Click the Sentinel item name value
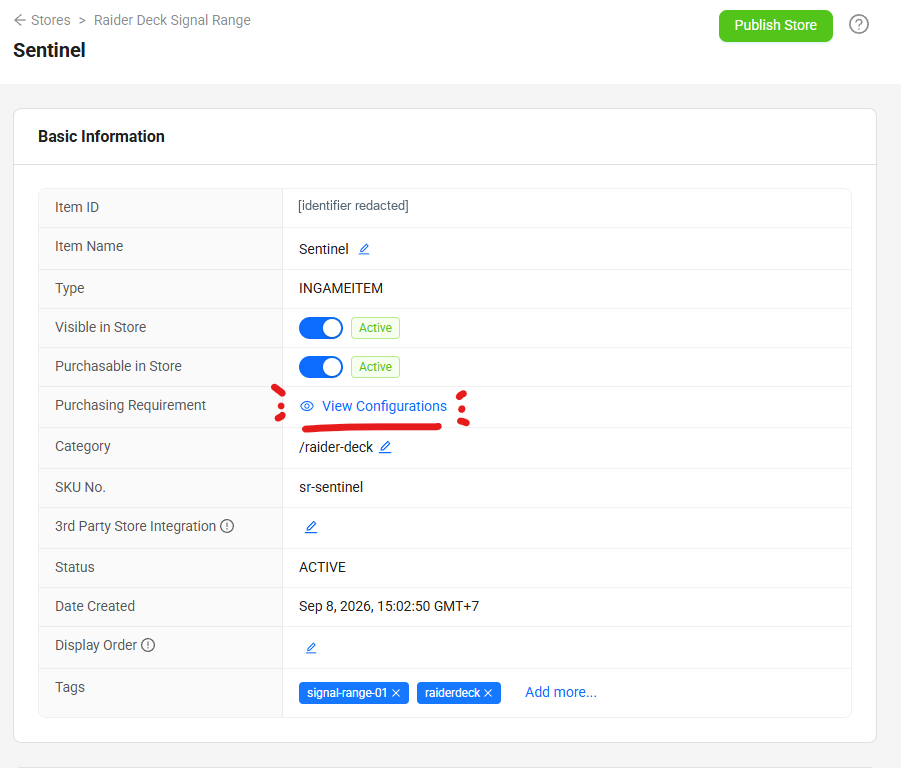This screenshot has width=901, height=768. [x=324, y=249]
